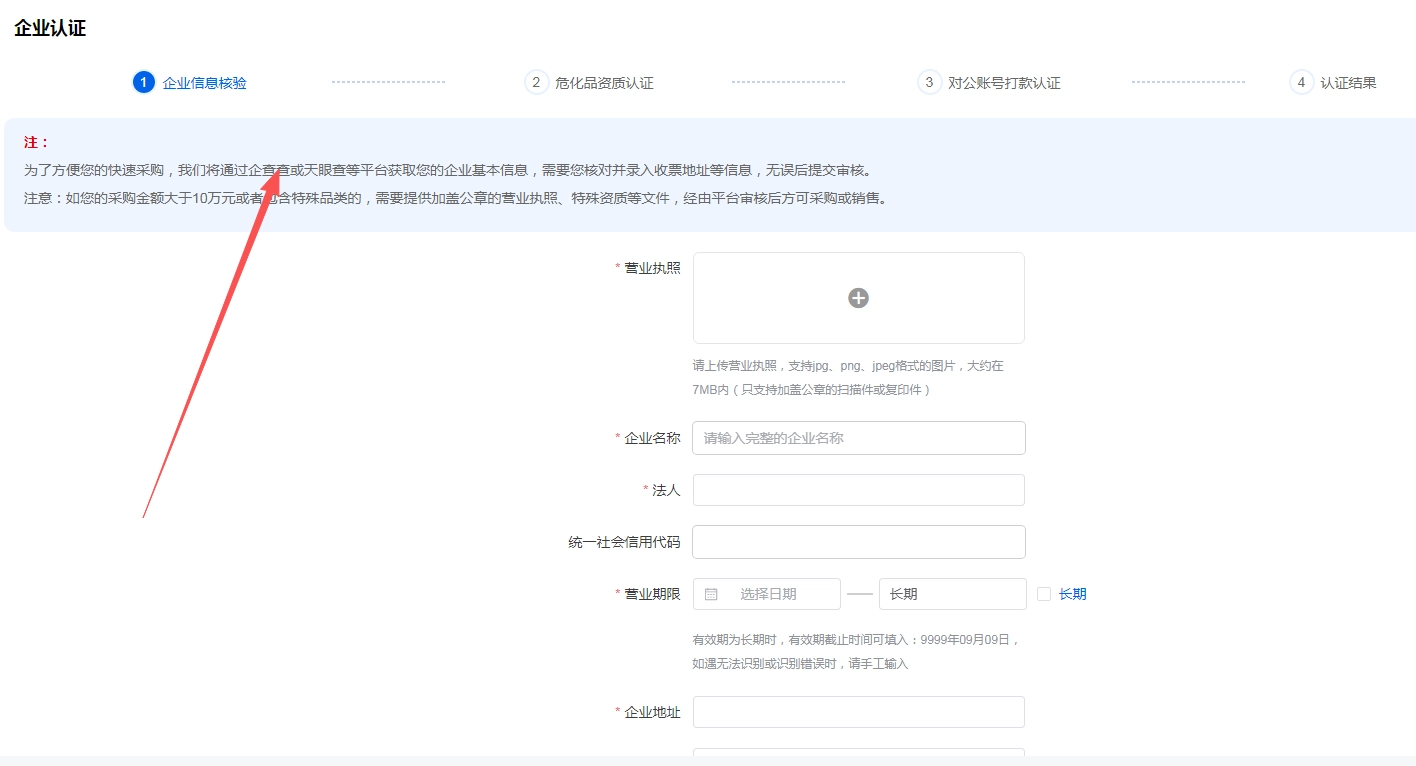Image resolution: width=1416 pixels, height=766 pixels.
Task: Focus the 企业地址 input field
Action: [858, 712]
